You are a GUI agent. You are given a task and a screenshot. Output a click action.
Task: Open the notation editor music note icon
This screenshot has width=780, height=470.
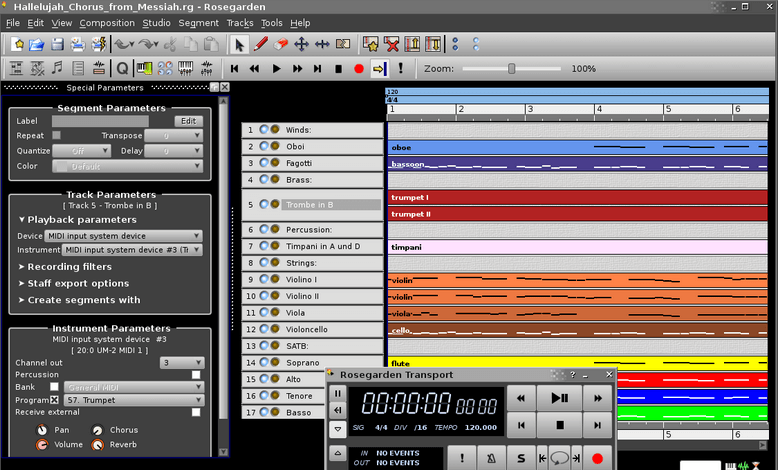point(57,68)
